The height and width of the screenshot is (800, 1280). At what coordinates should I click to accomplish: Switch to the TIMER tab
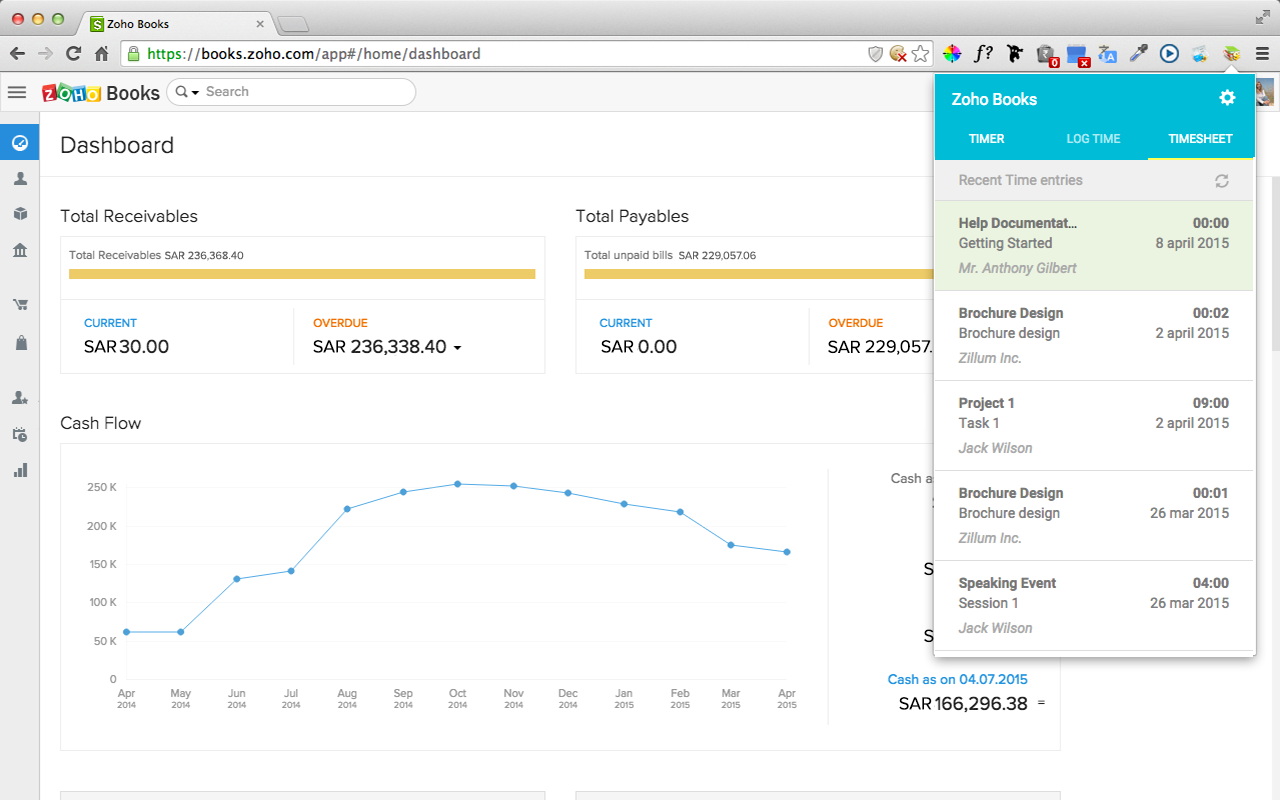(986, 139)
